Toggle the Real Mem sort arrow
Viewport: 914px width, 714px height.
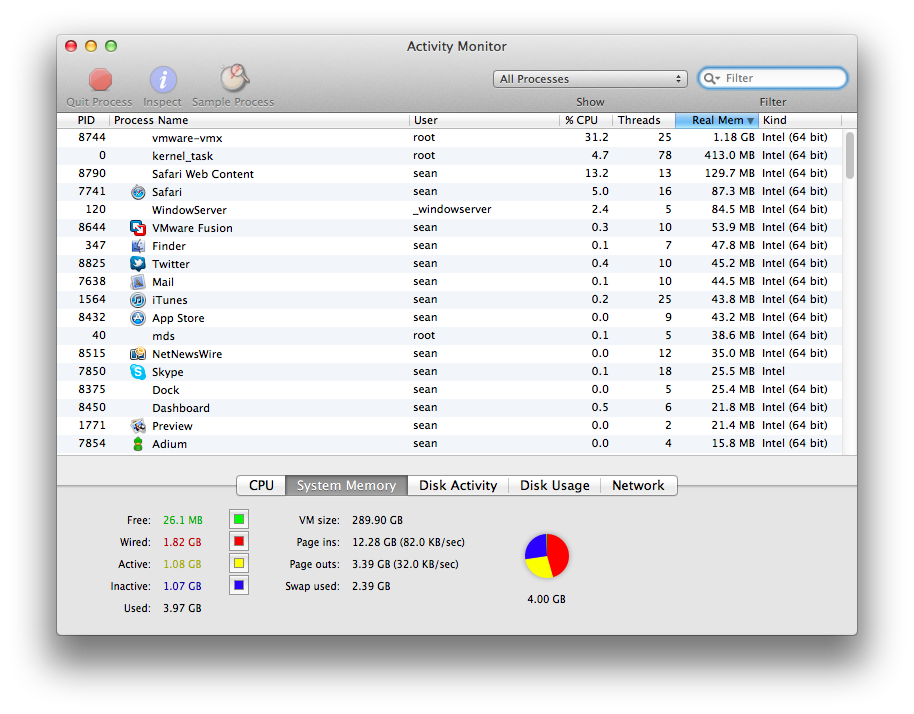pyautogui.click(x=750, y=121)
